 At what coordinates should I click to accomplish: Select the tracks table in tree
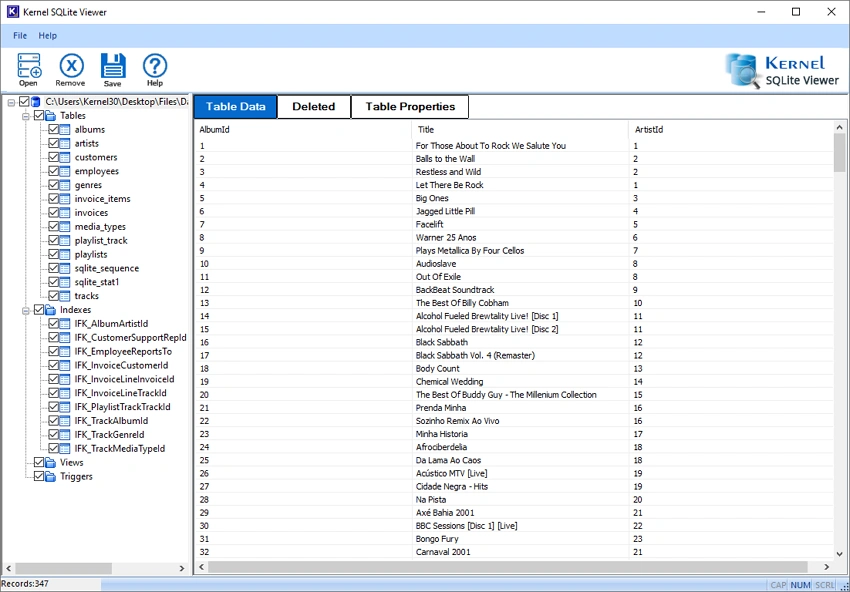click(x=87, y=296)
